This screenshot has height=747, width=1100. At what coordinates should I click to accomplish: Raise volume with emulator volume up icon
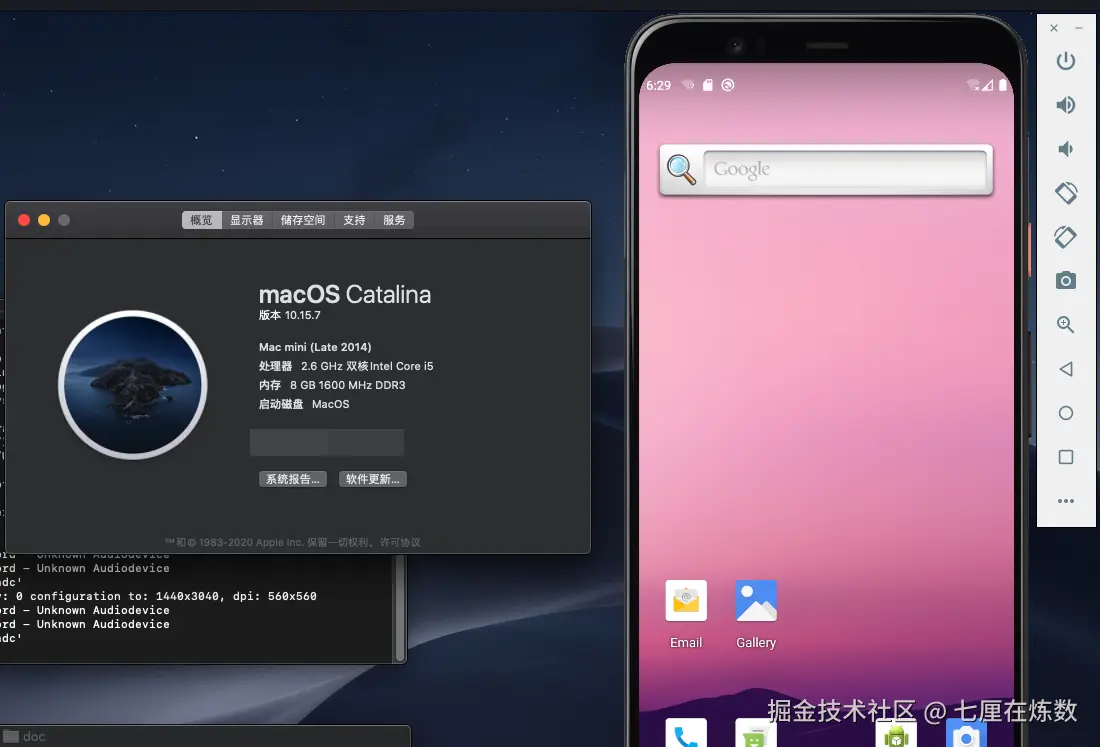click(x=1066, y=105)
